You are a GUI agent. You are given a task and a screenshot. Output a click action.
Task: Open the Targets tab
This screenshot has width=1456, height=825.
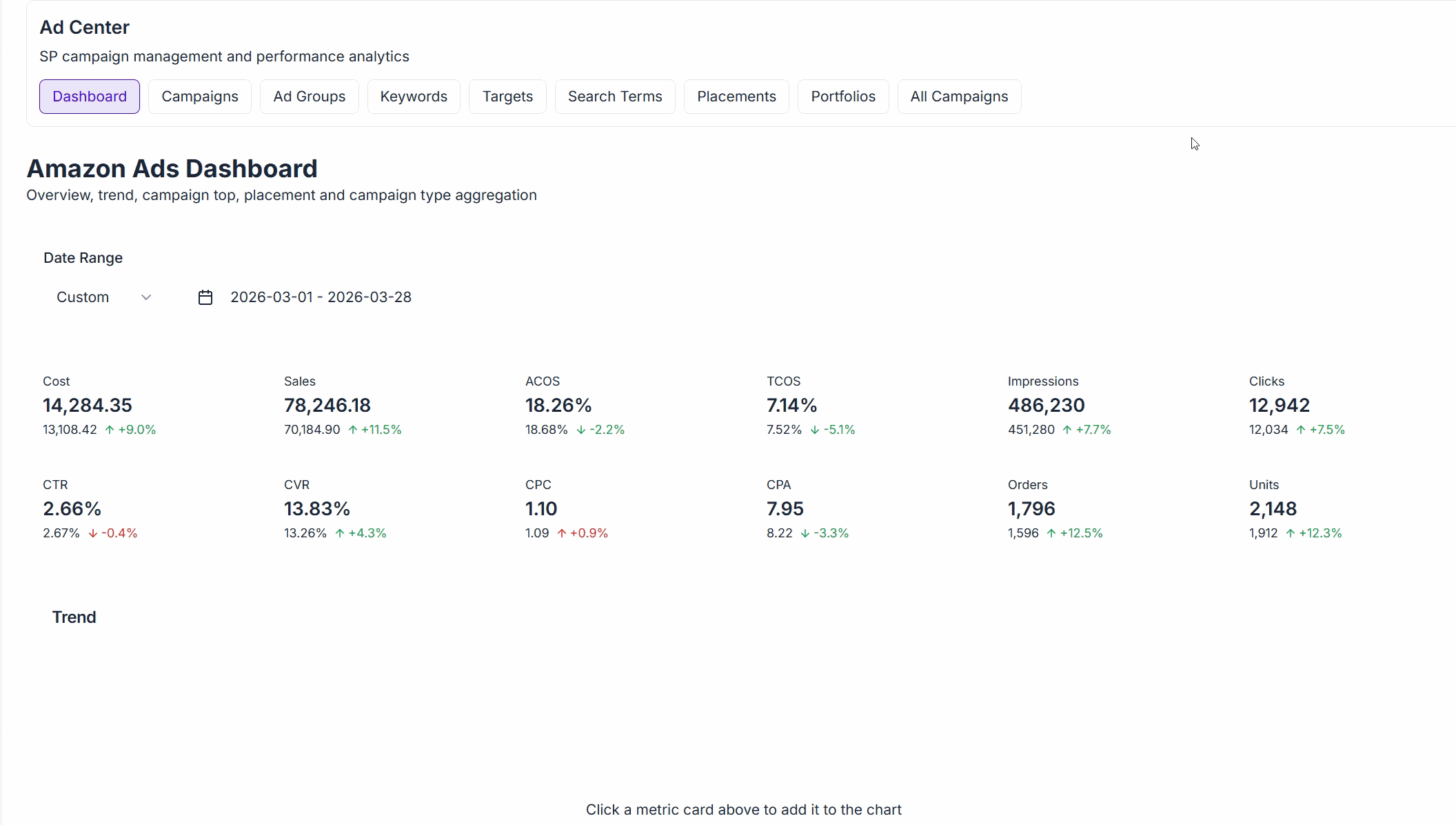[x=507, y=97]
